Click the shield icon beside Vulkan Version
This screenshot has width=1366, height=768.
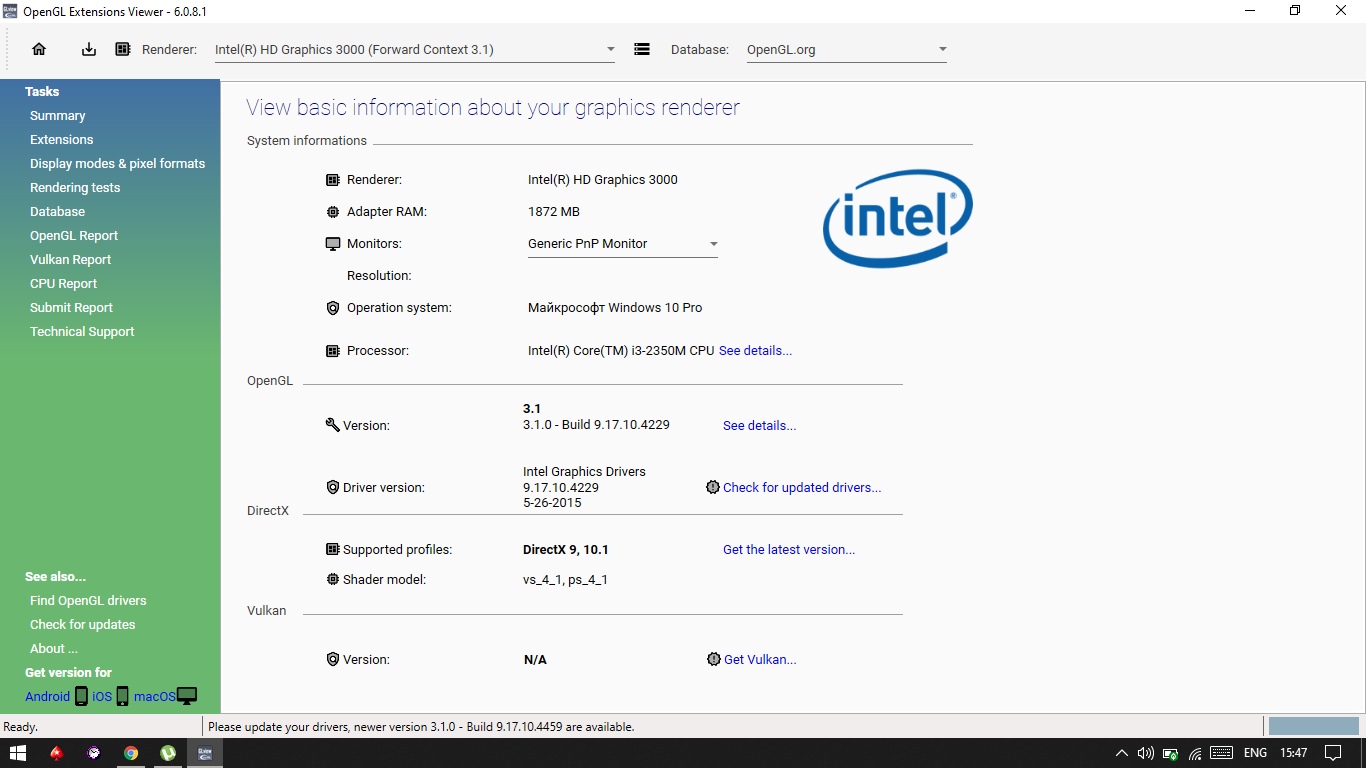coord(333,659)
